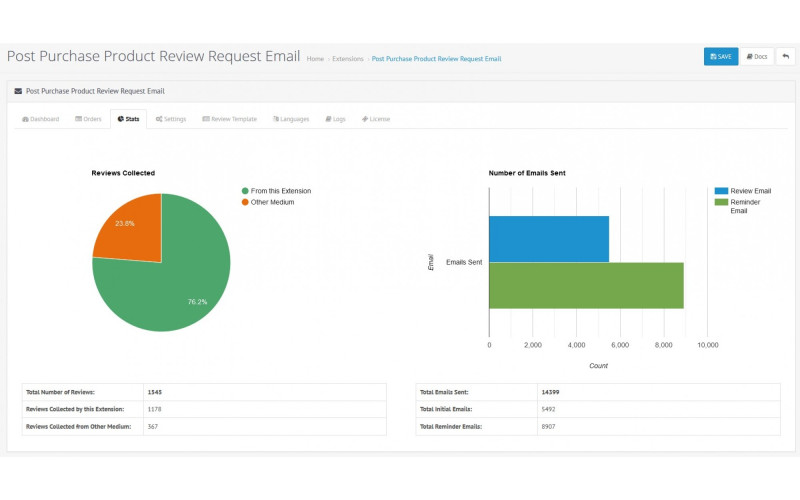Switch to the License tab
800x500 pixels.
click(x=376, y=119)
